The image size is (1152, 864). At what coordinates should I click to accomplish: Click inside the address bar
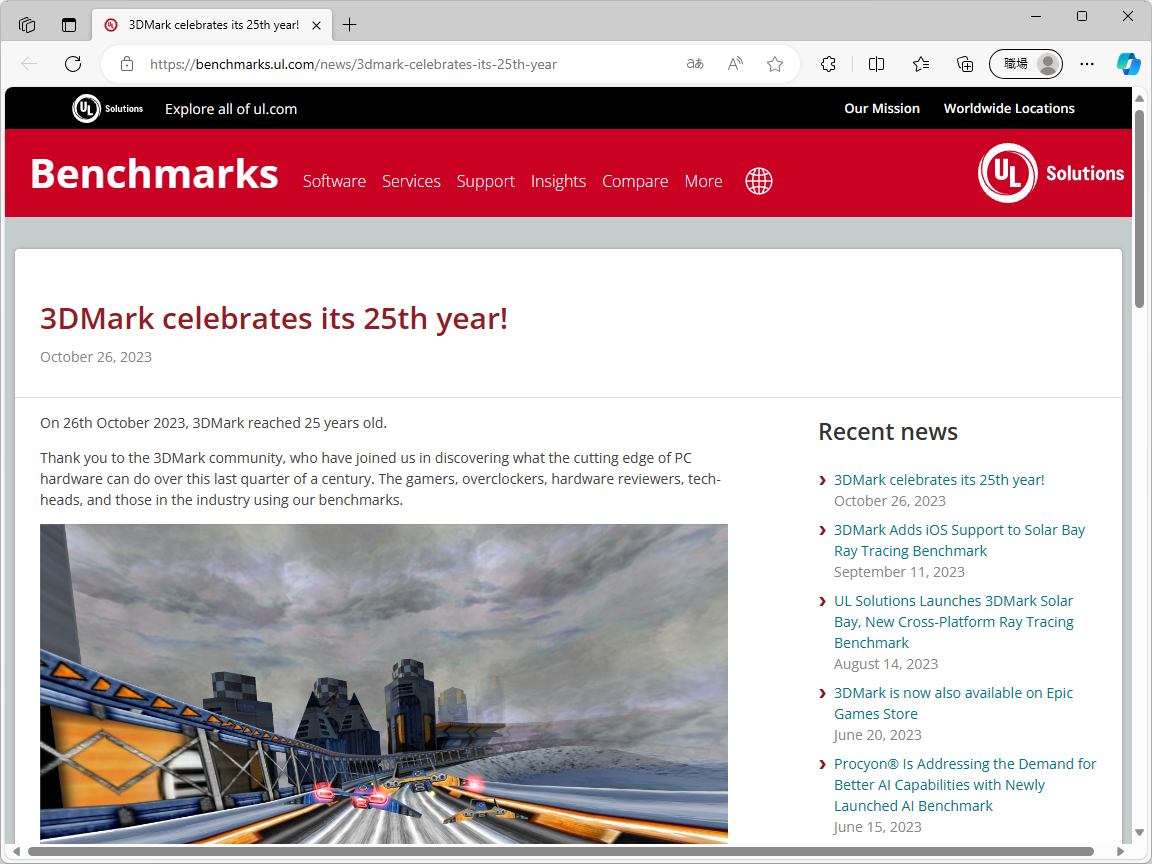coord(400,63)
